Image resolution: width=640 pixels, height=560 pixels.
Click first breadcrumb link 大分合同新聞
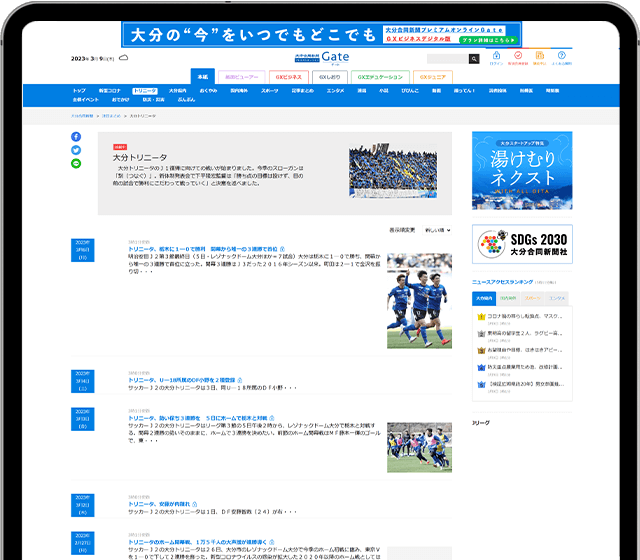82,116
